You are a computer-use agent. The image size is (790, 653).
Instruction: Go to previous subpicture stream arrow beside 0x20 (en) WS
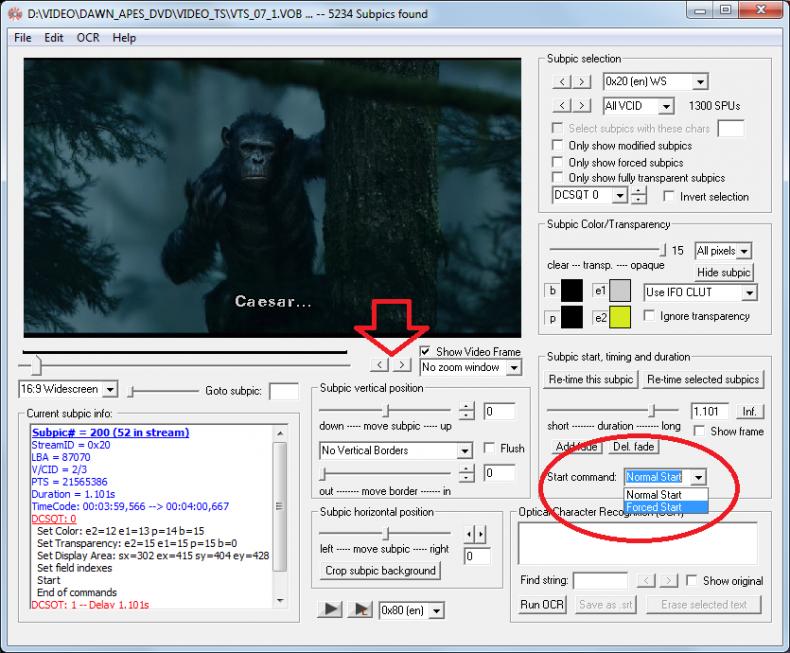[x=562, y=81]
